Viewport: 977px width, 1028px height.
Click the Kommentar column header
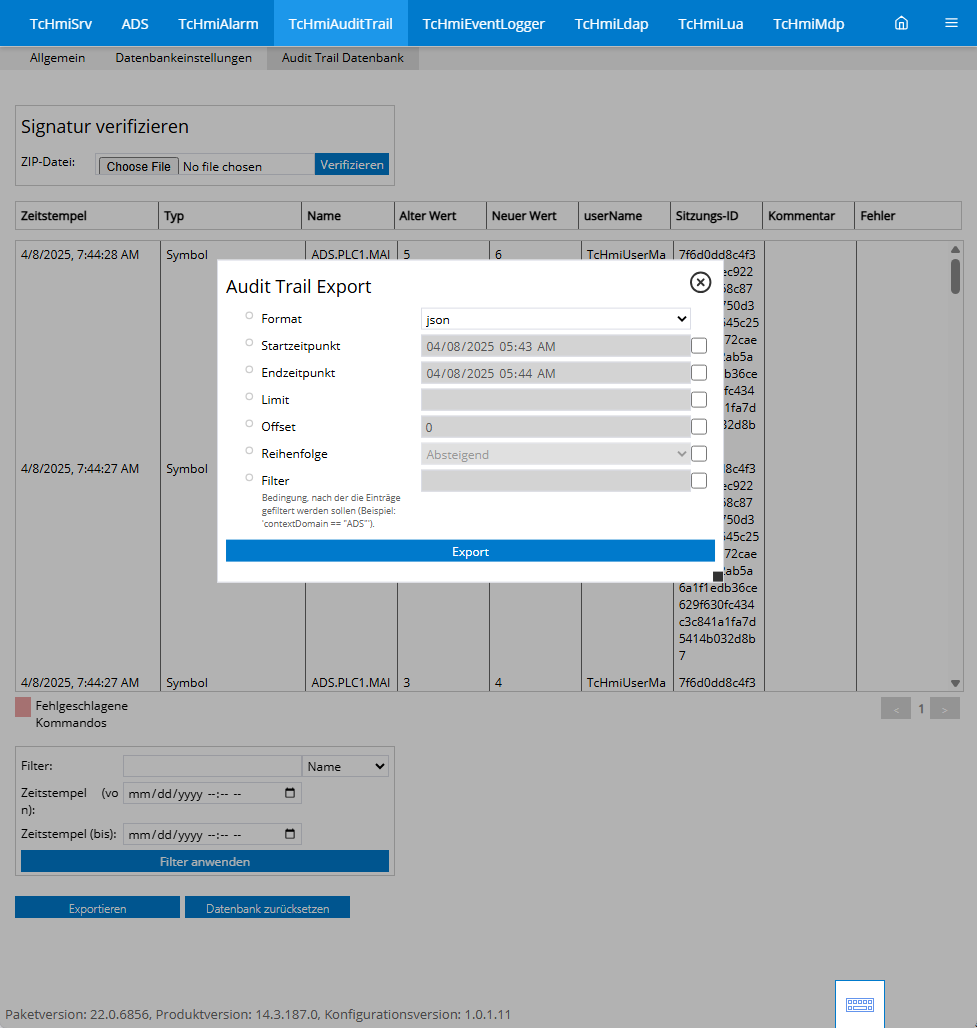tap(808, 216)
